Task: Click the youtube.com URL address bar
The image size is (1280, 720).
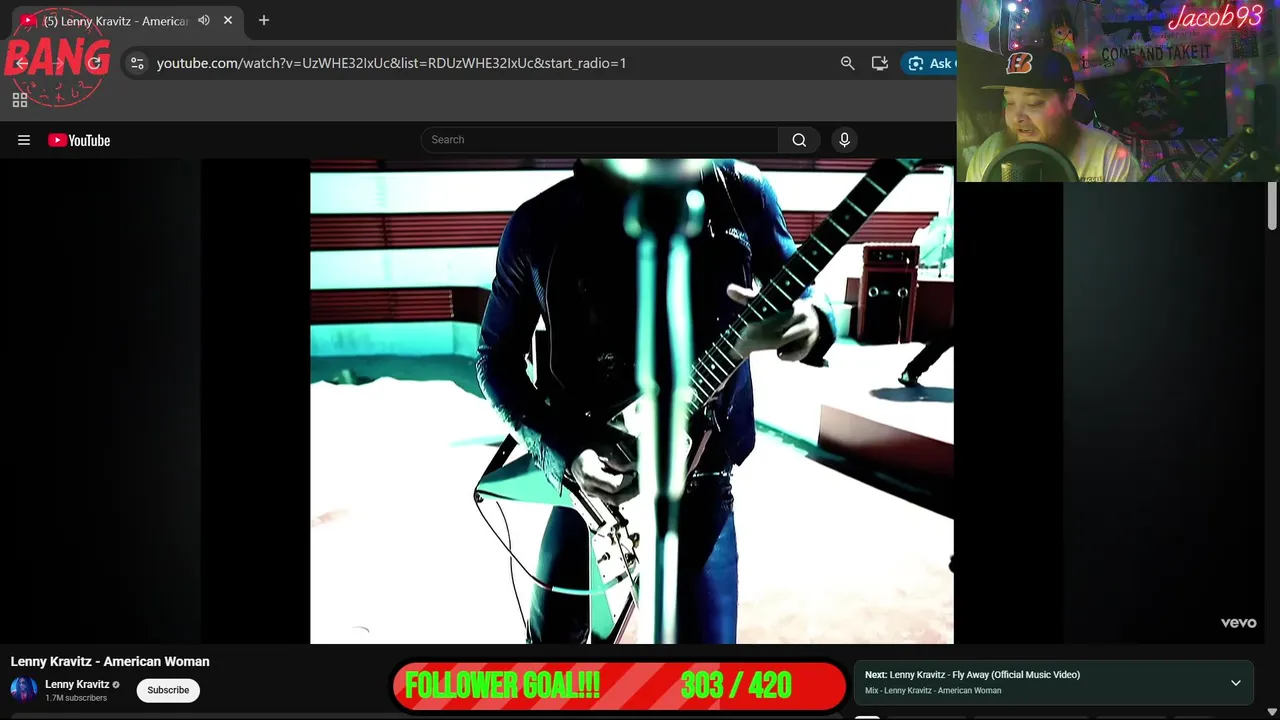Action: pyautogui.click(x=391, y=63)
